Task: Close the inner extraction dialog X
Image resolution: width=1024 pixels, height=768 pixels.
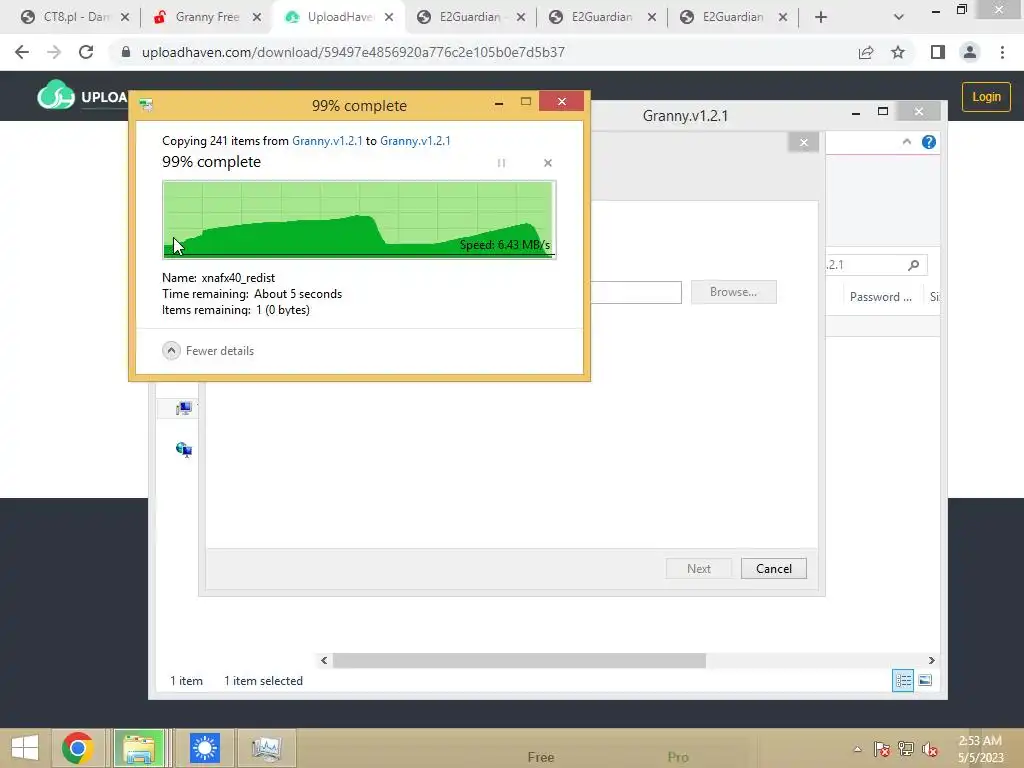Action: pos(803,142)
